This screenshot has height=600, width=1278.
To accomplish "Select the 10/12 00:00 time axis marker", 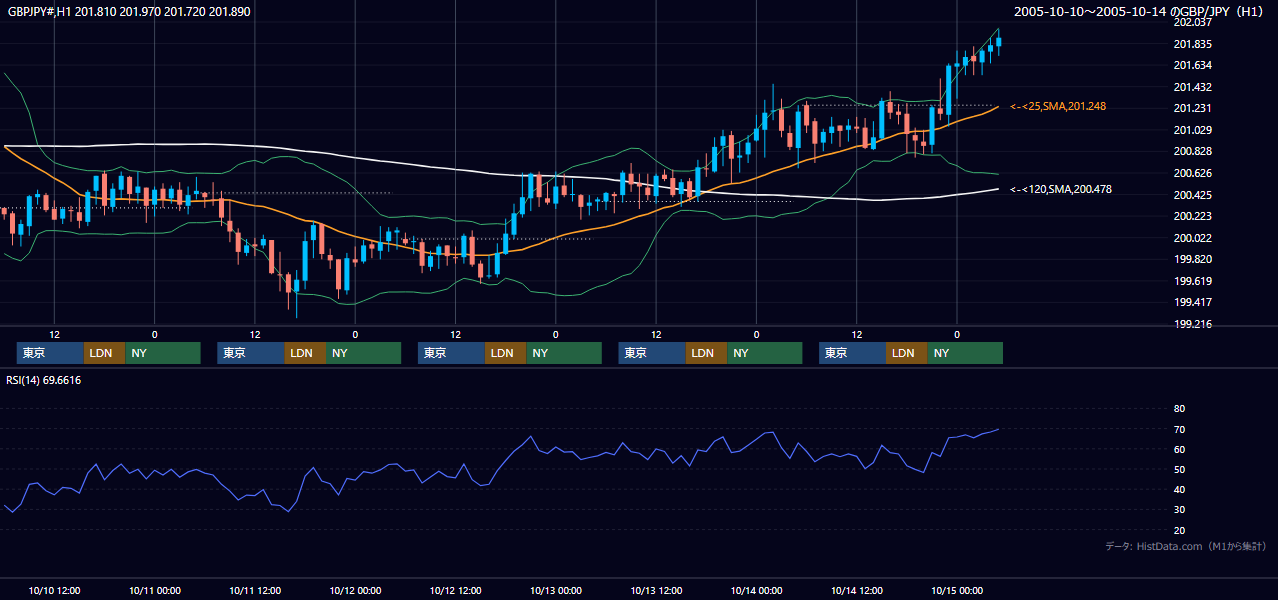I will [355, 590].
